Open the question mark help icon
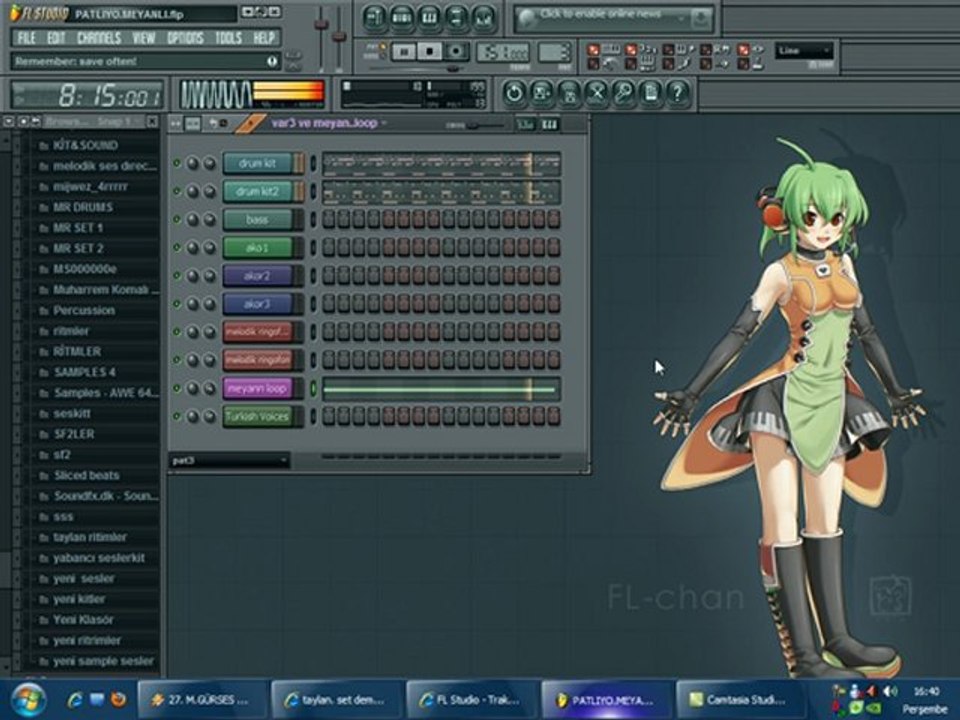The image size is (960, 720). tap(678, 93)
